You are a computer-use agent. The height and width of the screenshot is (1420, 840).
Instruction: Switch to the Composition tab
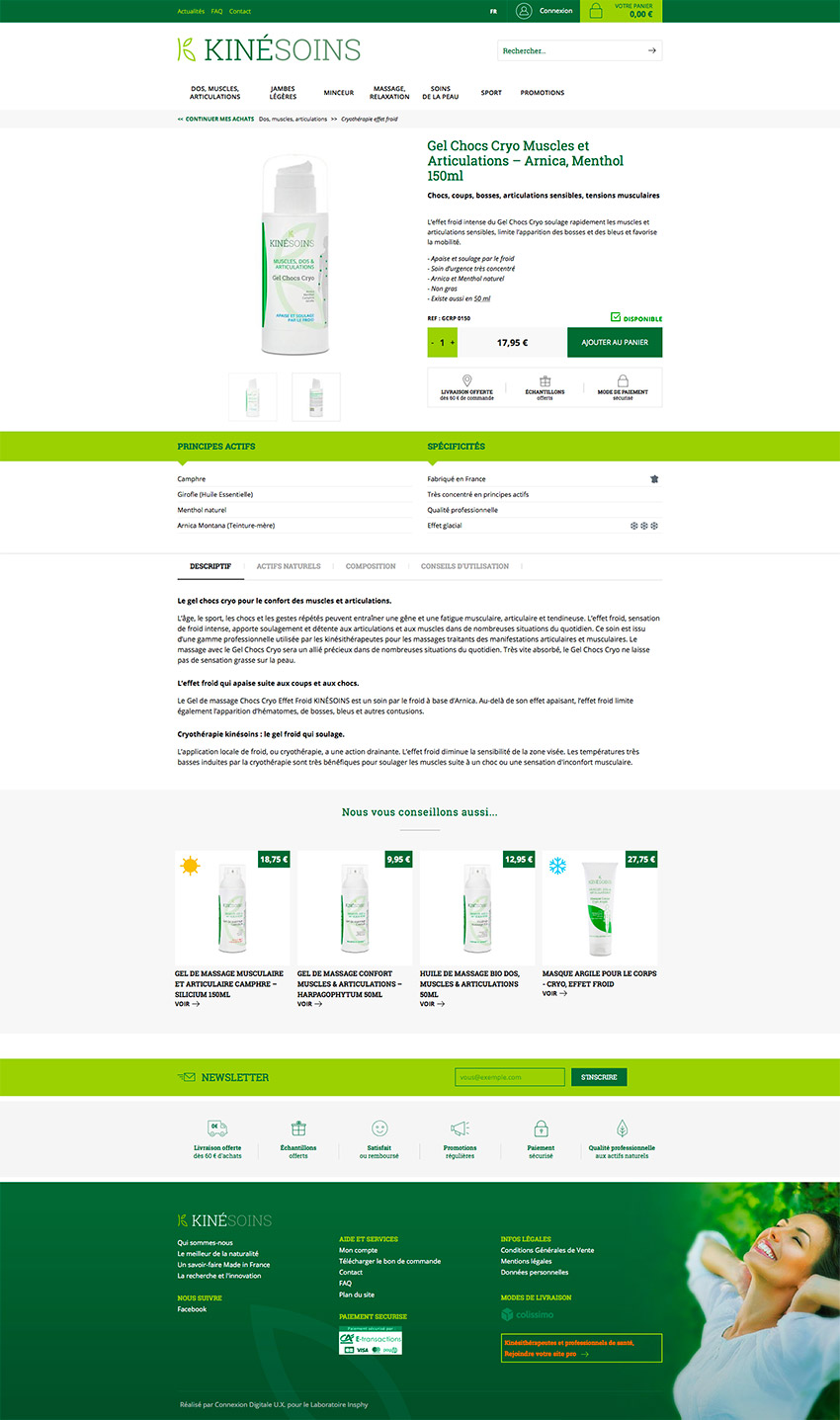(x=371, y=566)
